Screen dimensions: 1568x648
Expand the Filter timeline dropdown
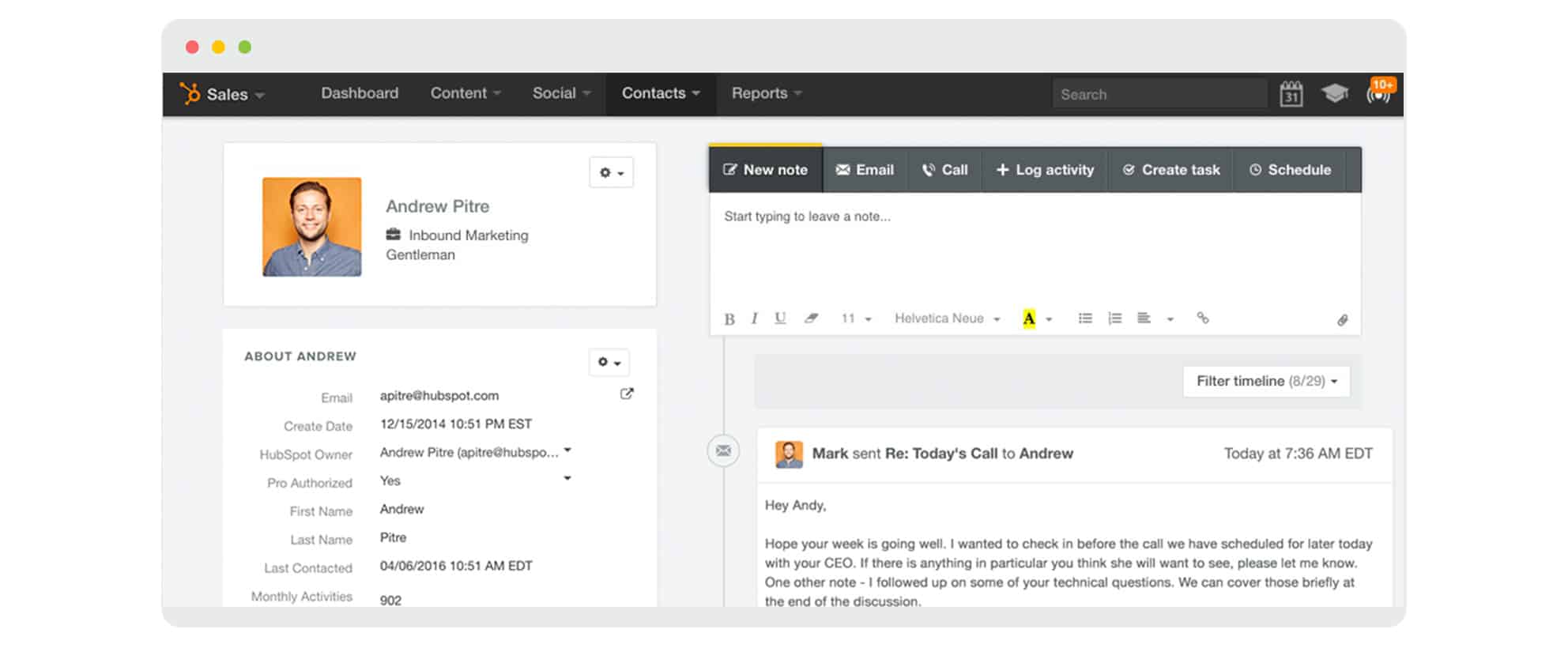coord(1266,382)
